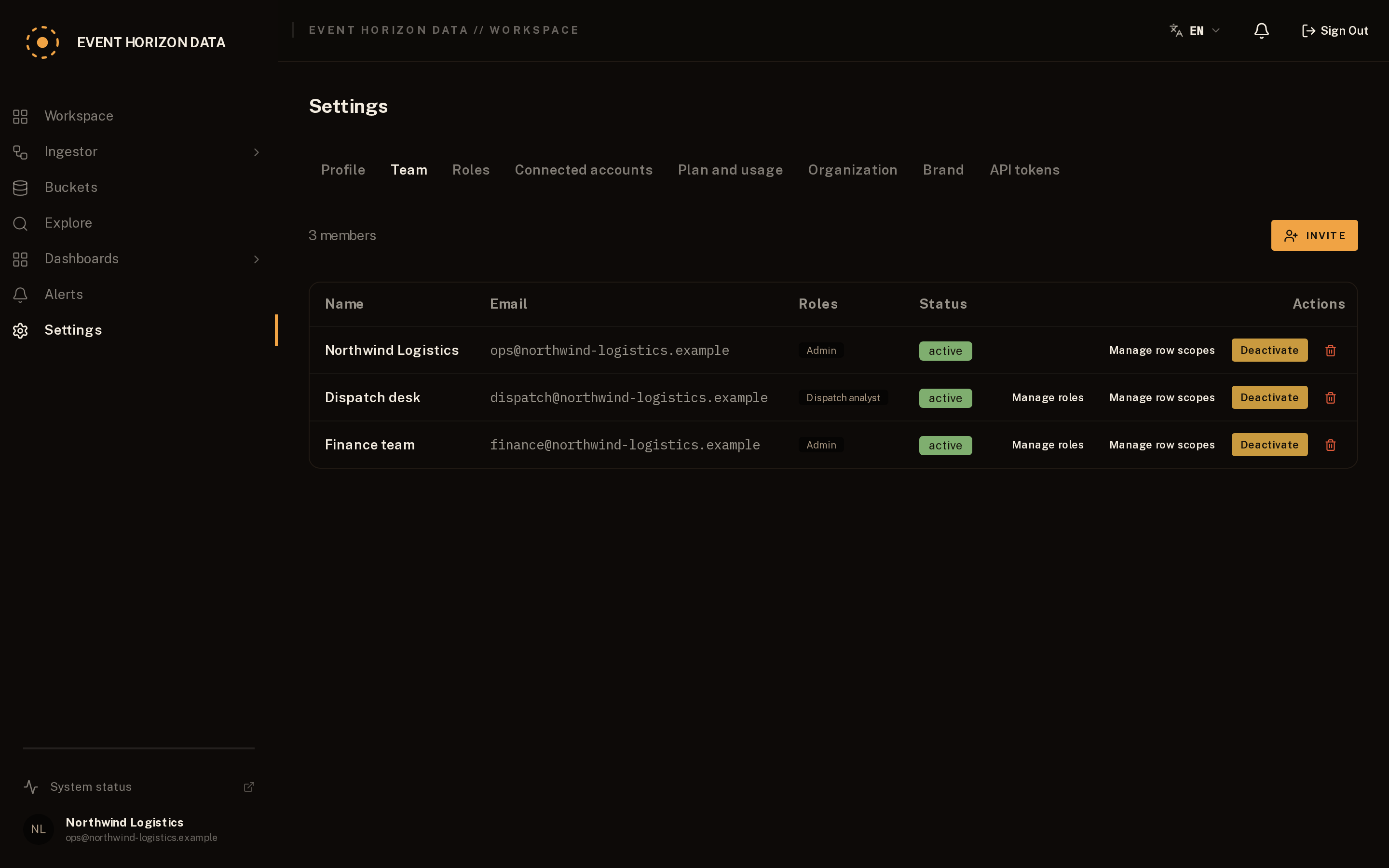
Task: Delete Northwind Logistics member via trash icon
Action: (1331, 350)
